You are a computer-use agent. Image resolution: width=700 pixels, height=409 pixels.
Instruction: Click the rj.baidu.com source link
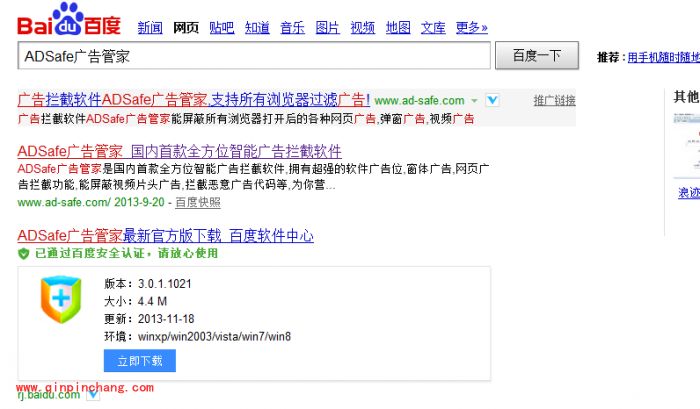coord(49,395)
